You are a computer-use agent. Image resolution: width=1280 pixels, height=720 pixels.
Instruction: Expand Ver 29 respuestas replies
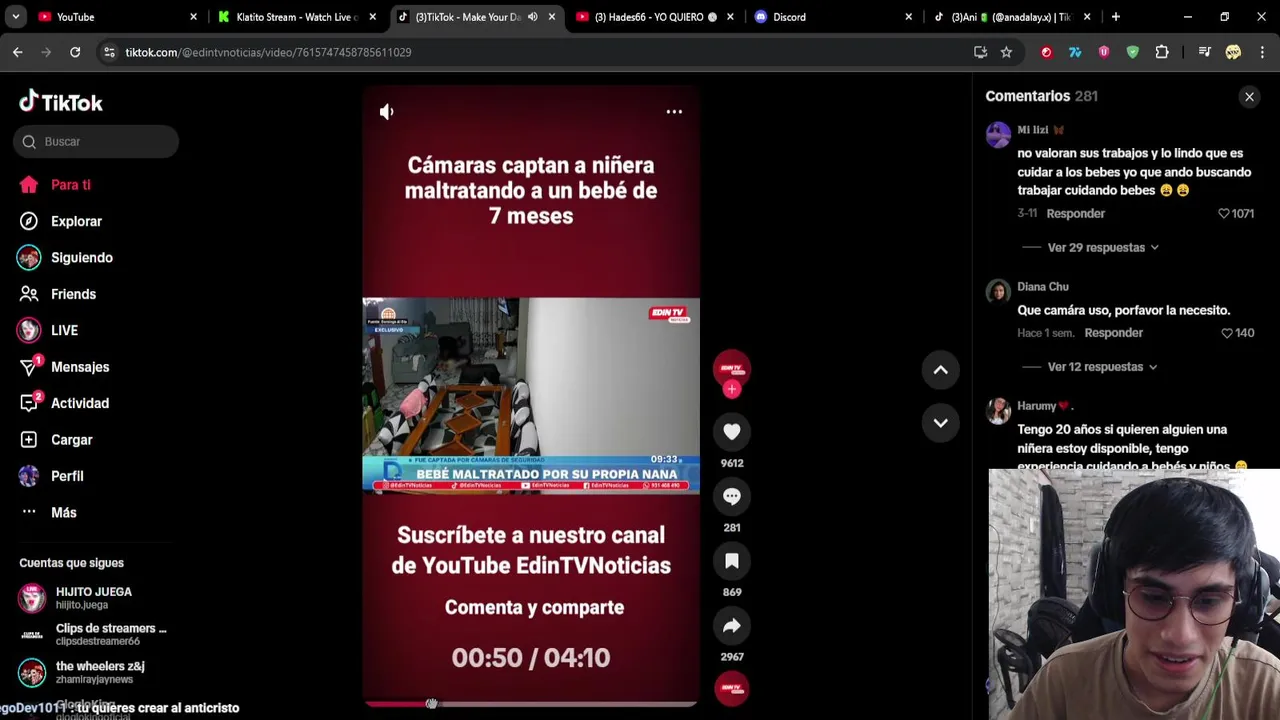1103,248
